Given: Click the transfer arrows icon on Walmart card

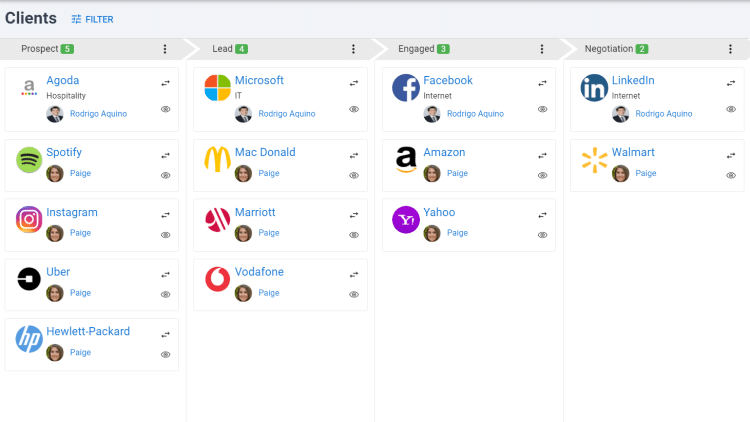Looking at the screenshot, I should click(731, 155).
